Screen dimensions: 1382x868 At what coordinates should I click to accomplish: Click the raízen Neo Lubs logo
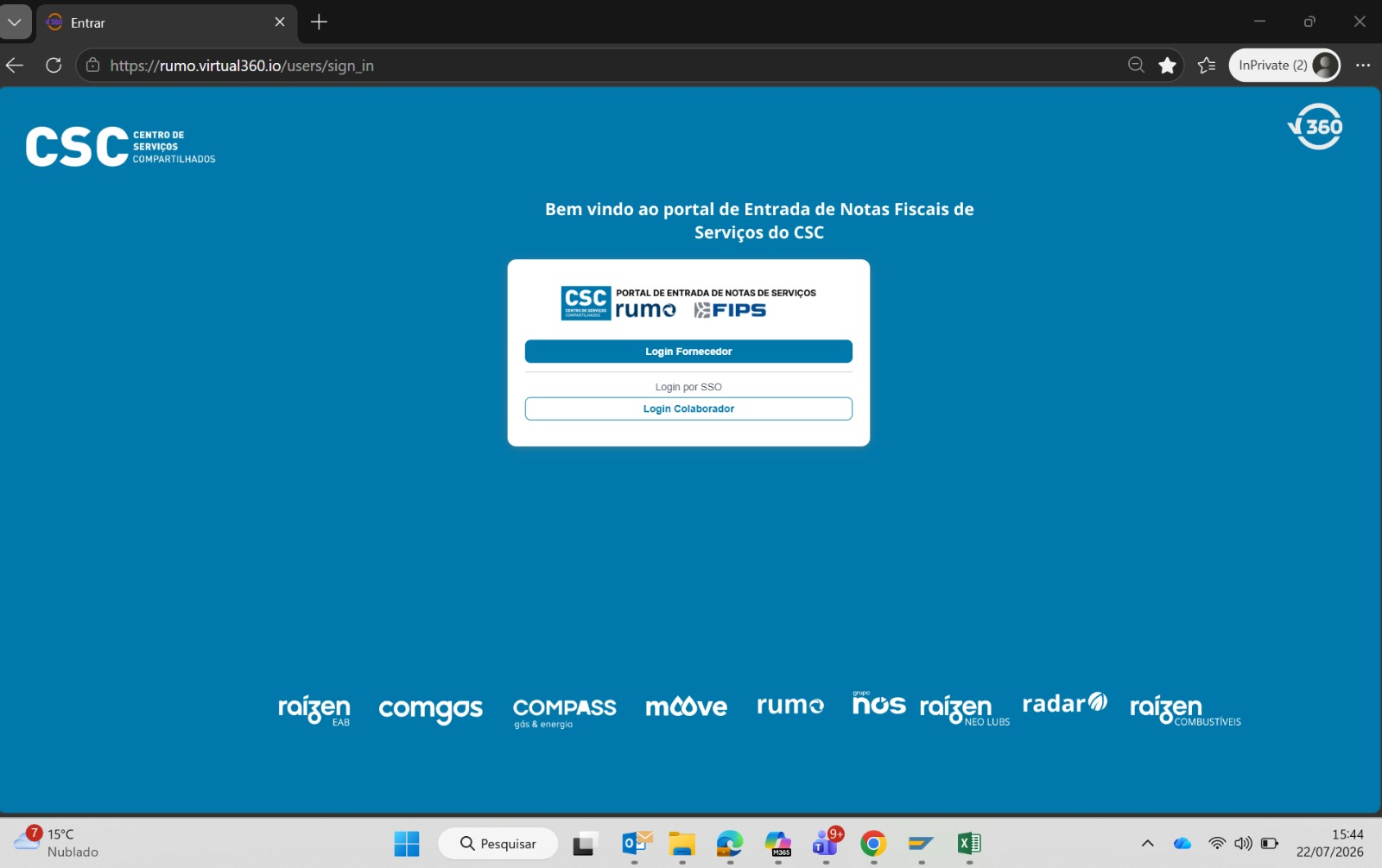point(965,709)
